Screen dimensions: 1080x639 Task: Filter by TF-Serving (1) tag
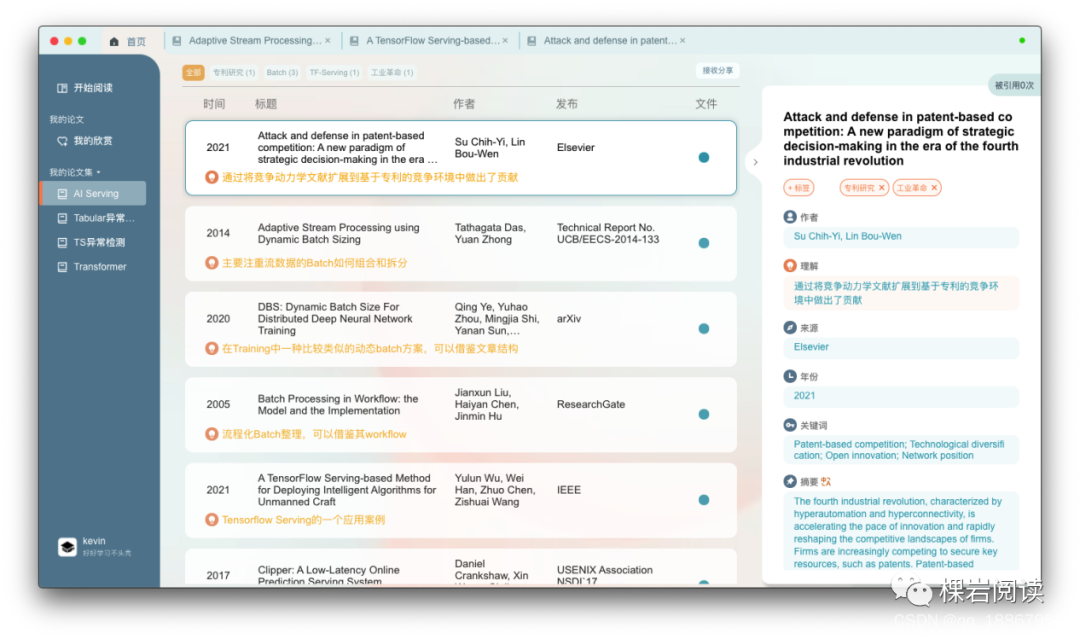point(334,72)
